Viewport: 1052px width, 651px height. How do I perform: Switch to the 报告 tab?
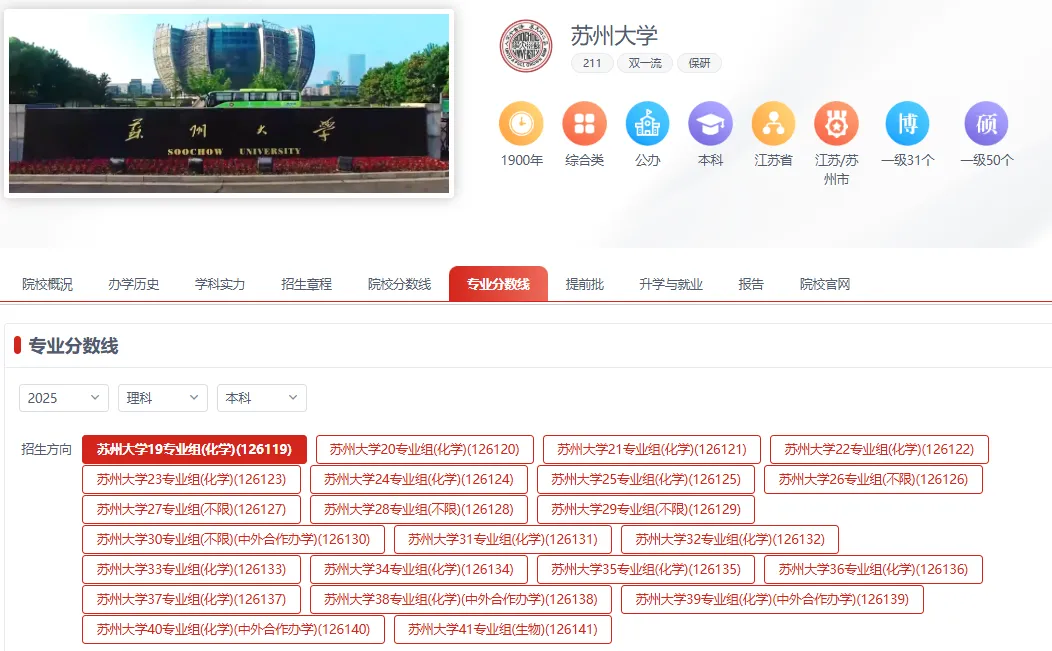pyautogui.click(x=751, y=284)
